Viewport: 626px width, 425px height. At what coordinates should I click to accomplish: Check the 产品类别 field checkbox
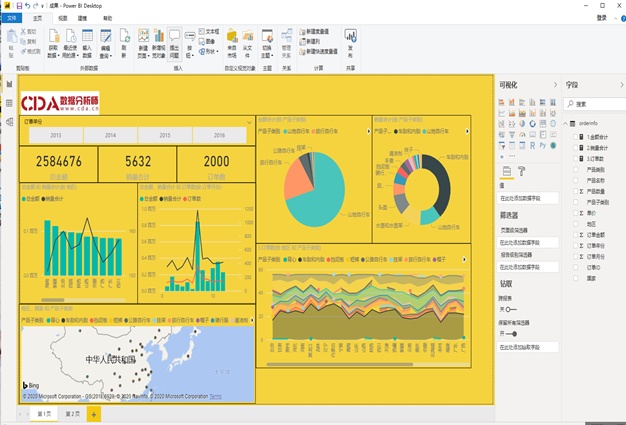(575, 169)
